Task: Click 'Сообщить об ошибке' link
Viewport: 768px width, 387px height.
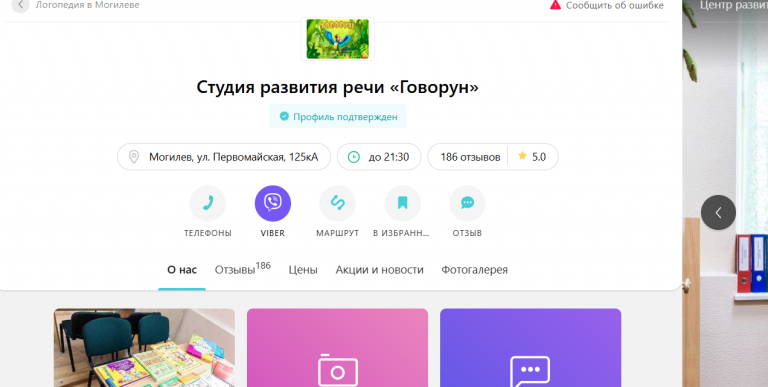Action: (615, 5)
